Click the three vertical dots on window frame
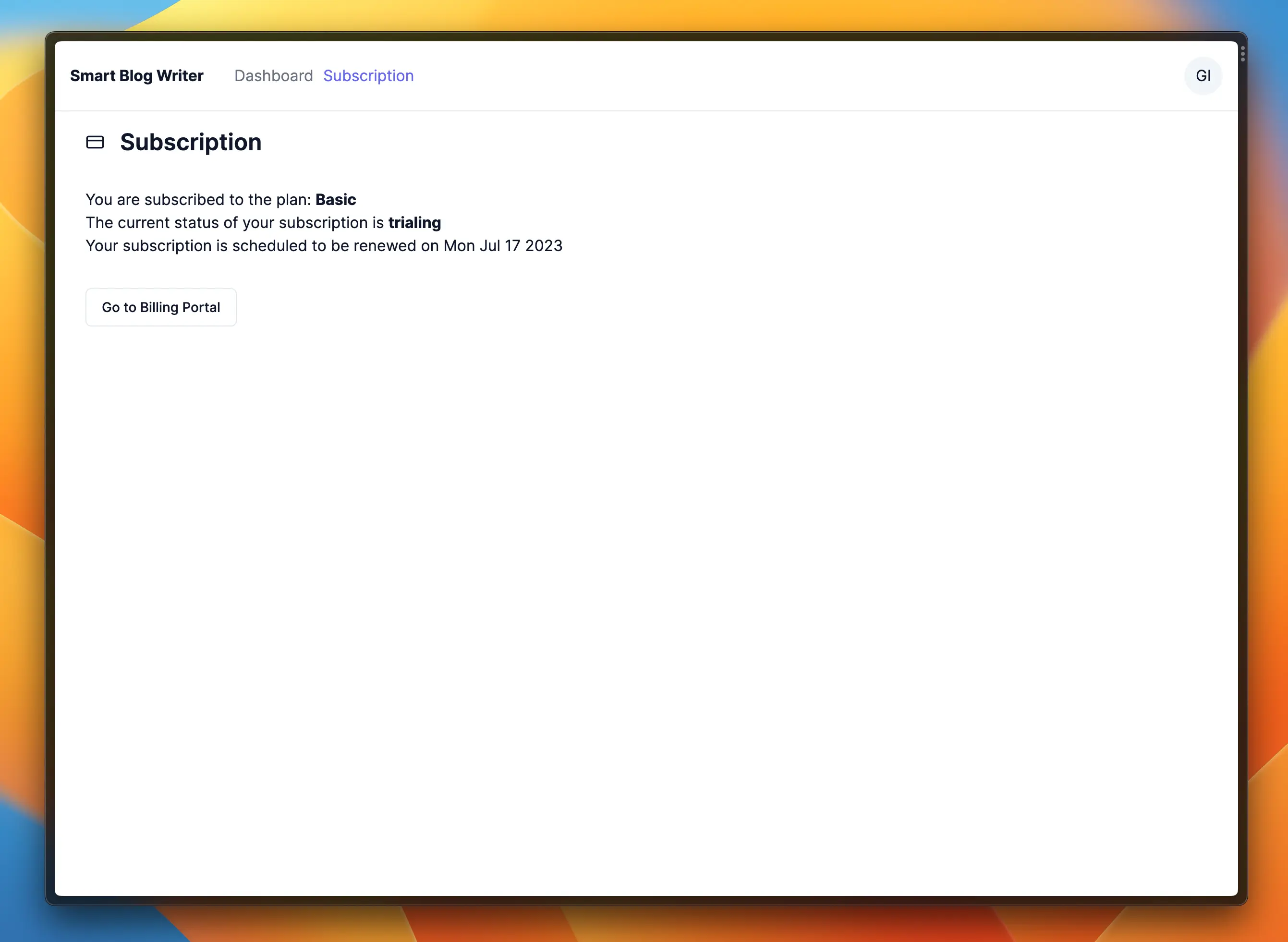 tap(1242, 54)
